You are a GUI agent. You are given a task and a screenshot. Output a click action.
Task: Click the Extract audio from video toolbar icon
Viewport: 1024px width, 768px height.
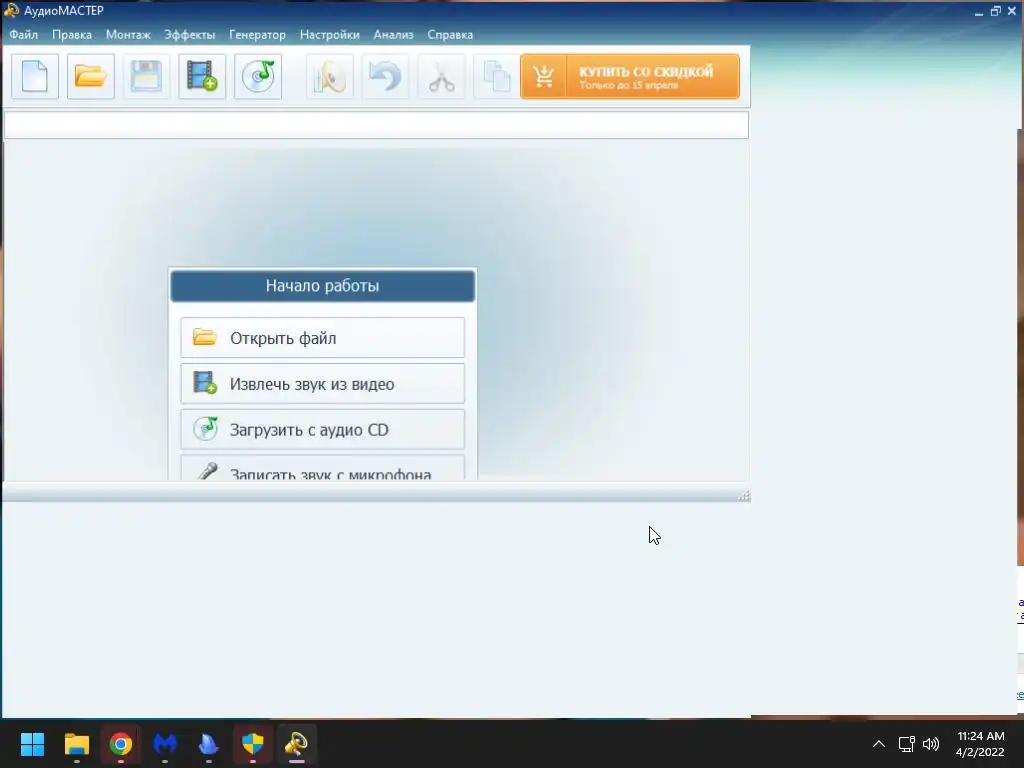[202, 76]
